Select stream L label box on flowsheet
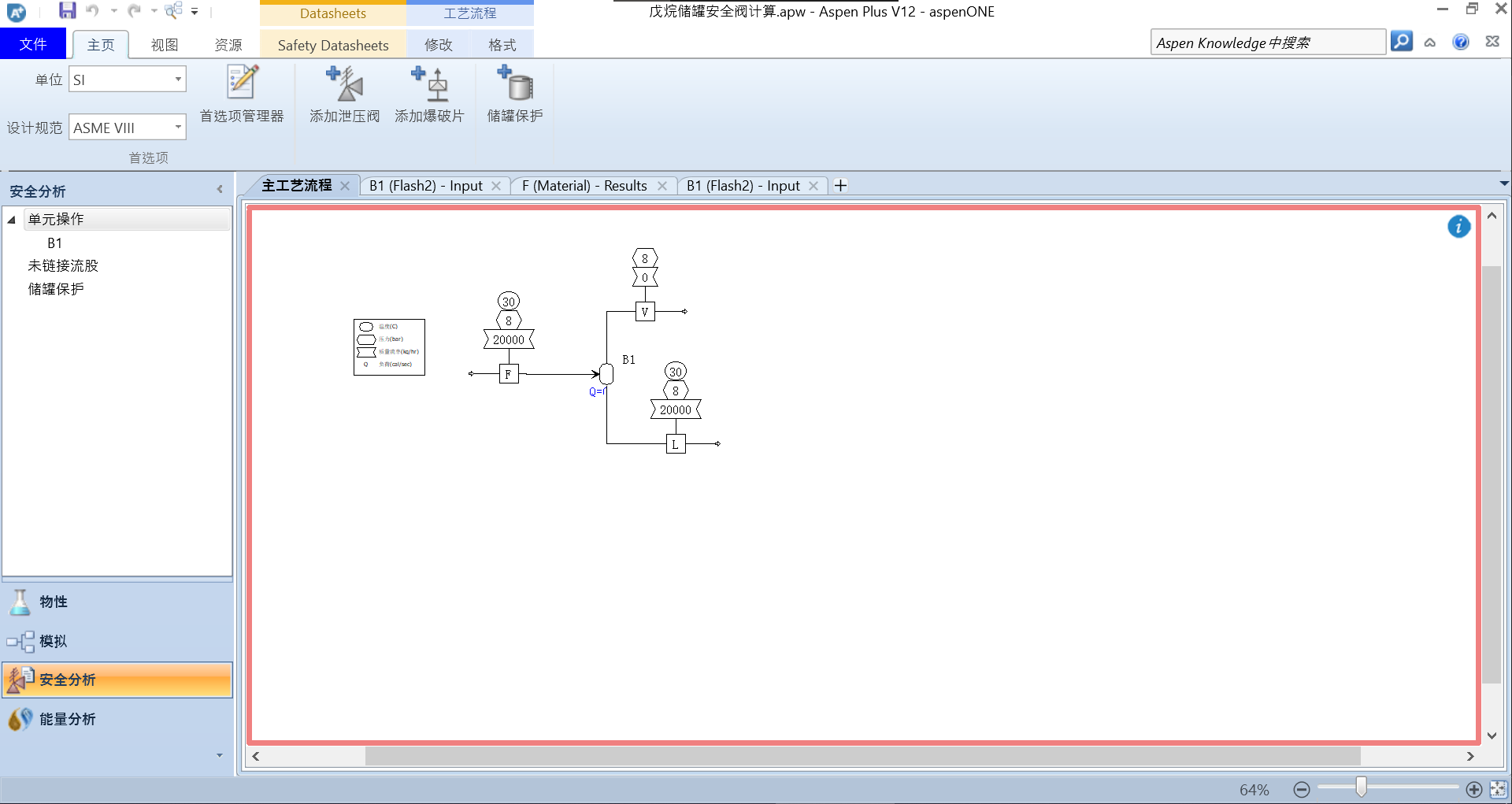The width and height of the screenshot is (1512, 804). click(x=676, y=444)
